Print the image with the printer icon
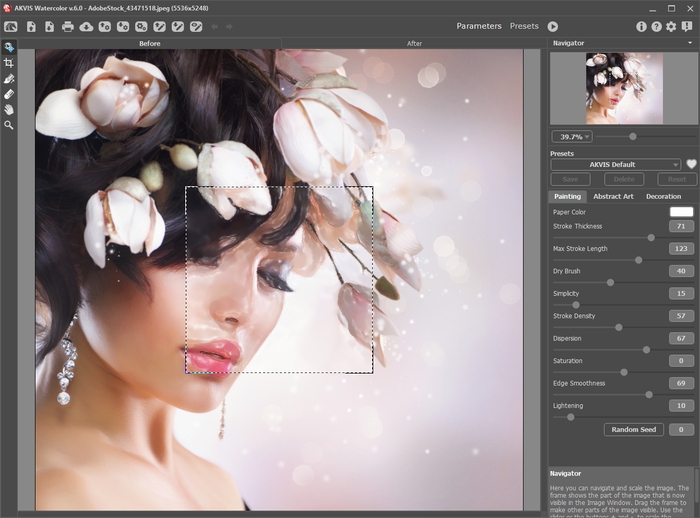Image resolution: width=700 pixels, height=518 pixels. click(x=68, y=27)
